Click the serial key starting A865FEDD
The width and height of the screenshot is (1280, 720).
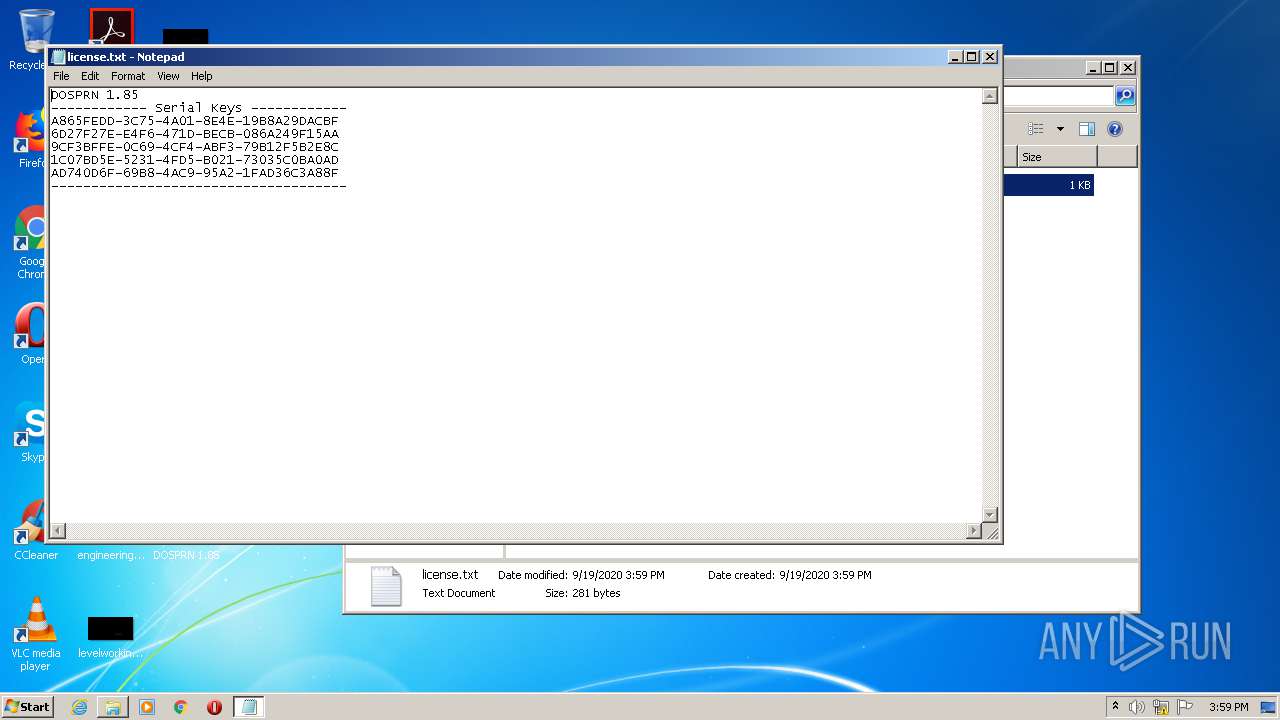pyautogui.click(x=195, y=121)
